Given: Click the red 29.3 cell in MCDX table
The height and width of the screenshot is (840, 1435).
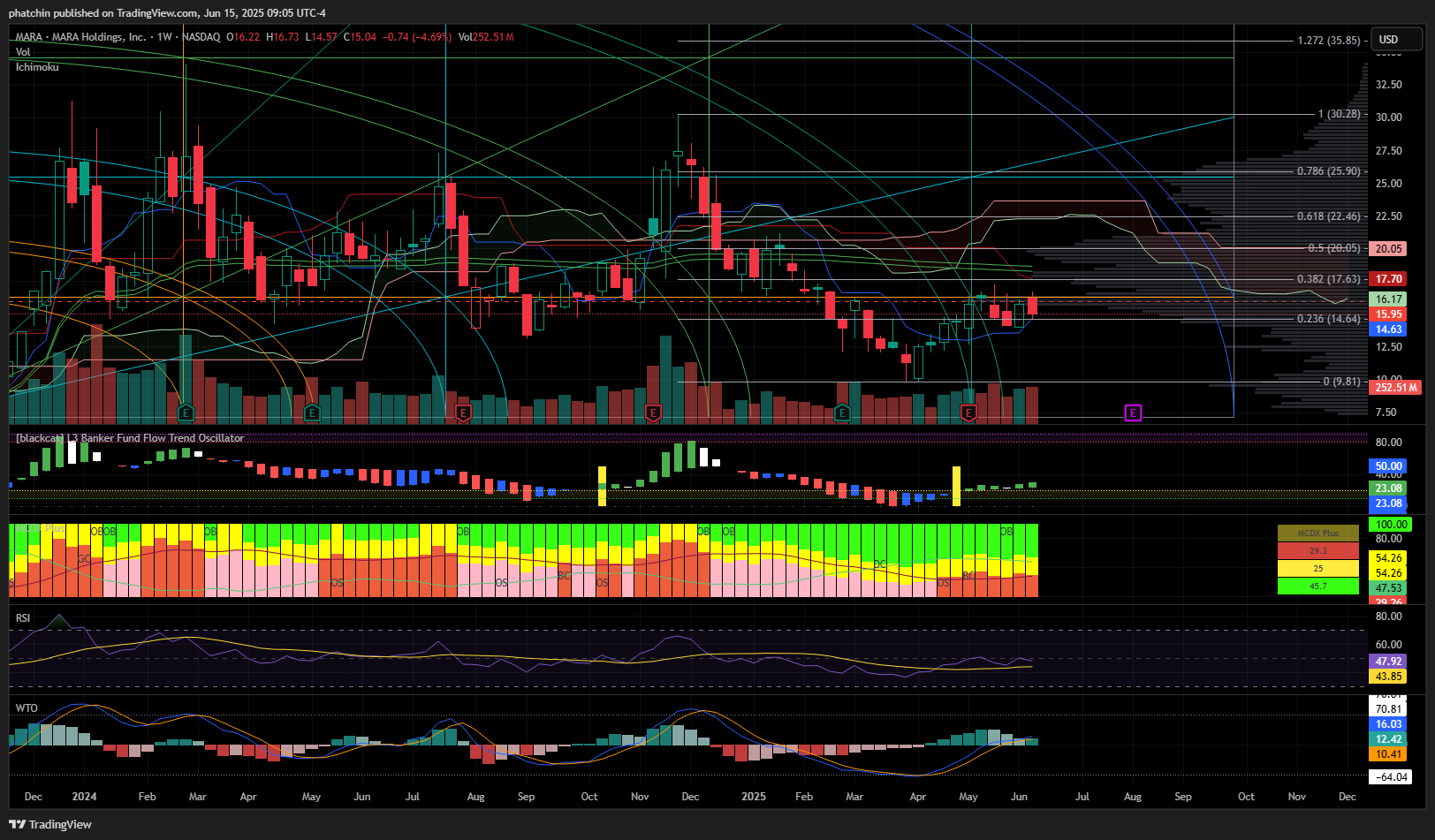Looking at the screenshot, I should (1318, 551).
